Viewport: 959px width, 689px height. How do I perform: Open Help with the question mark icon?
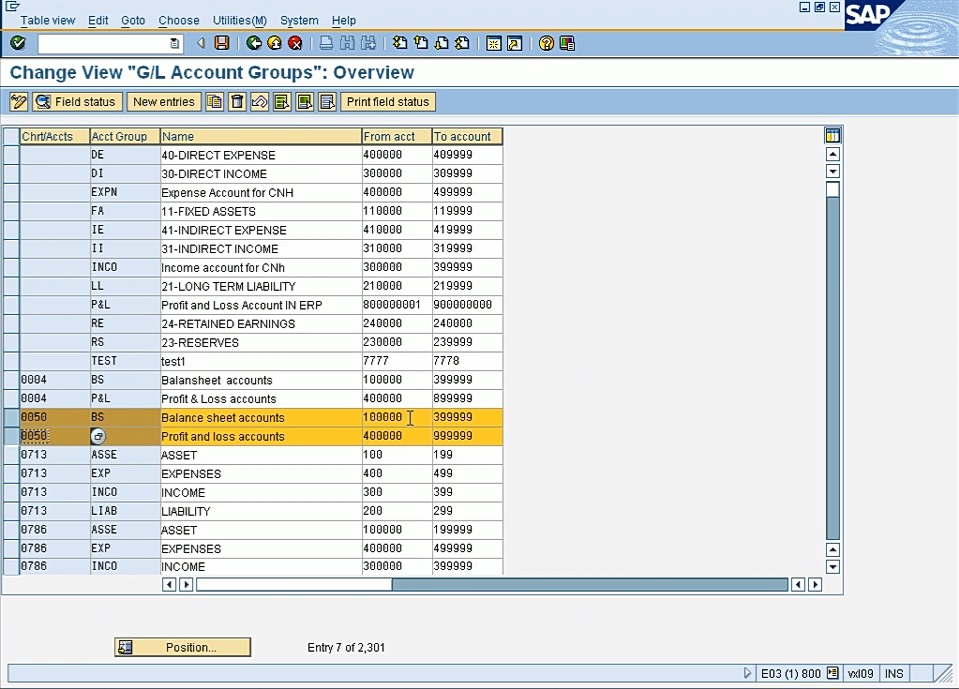546,43
